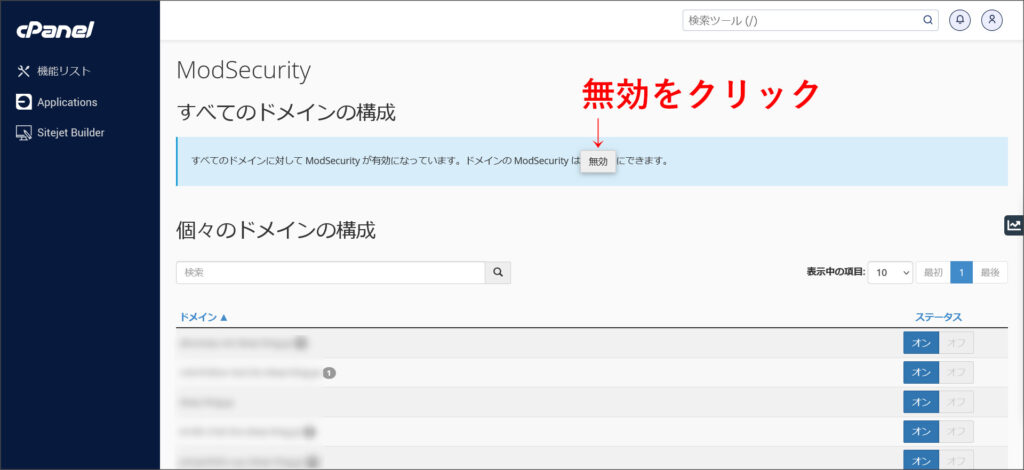Click the 表示中の項目 label

pyautogui.click(x=835, y=272)
